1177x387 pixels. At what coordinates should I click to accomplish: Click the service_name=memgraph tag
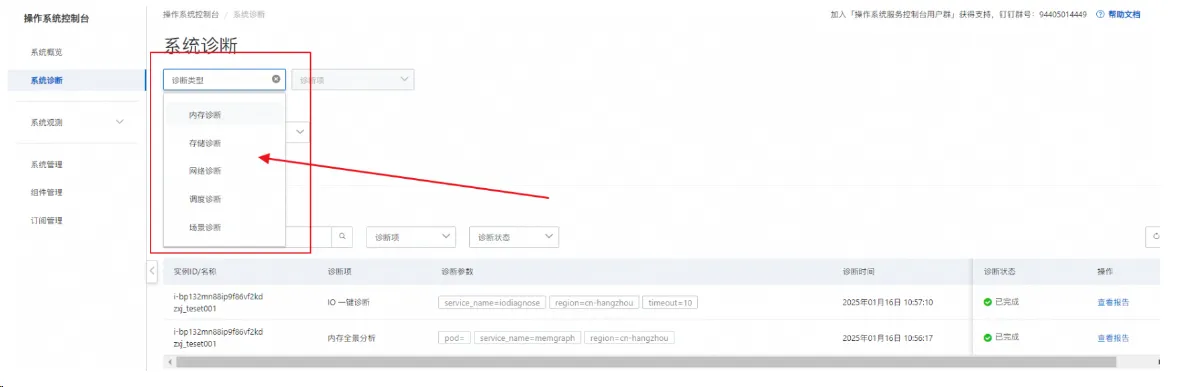pos(527,338)
